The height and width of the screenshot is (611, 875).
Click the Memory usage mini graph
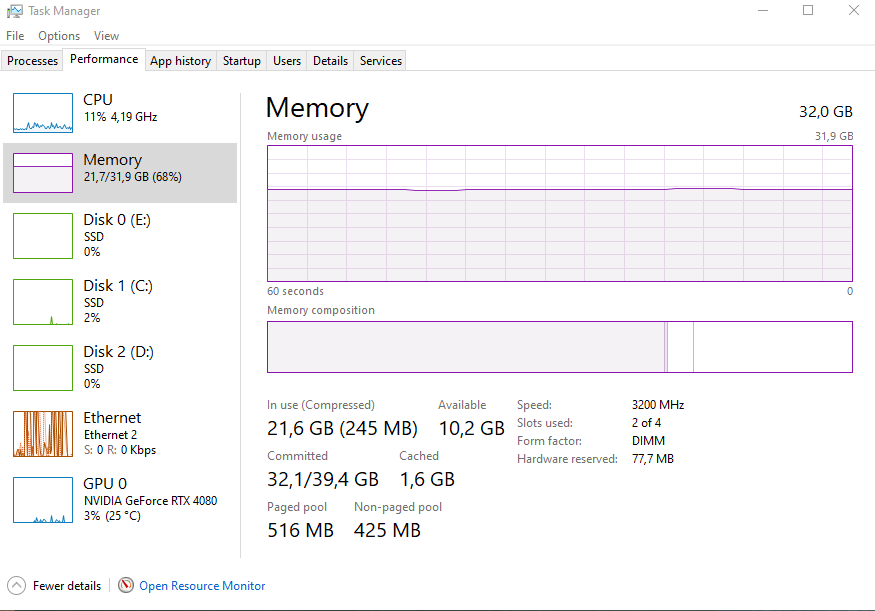click(43, 173)
